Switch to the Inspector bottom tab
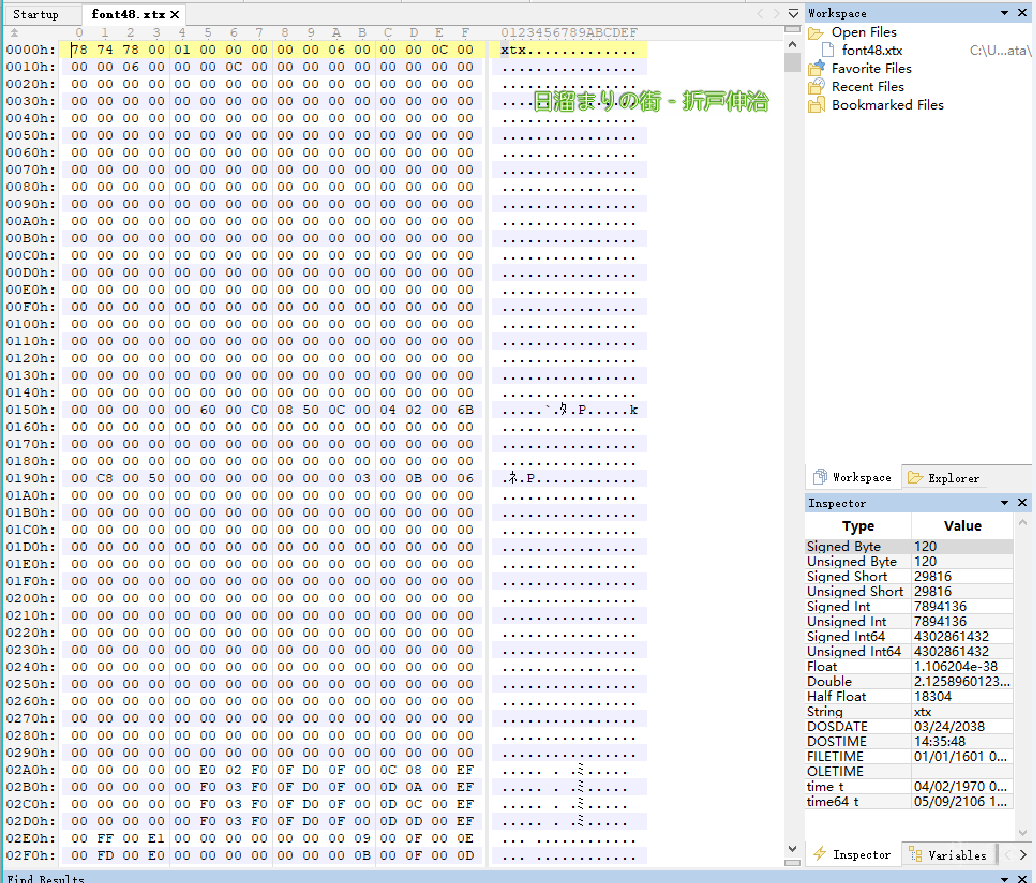Image resolution: width=1036 pixels, height=883 pixels. pyautogui.click(x=853, y=855)
